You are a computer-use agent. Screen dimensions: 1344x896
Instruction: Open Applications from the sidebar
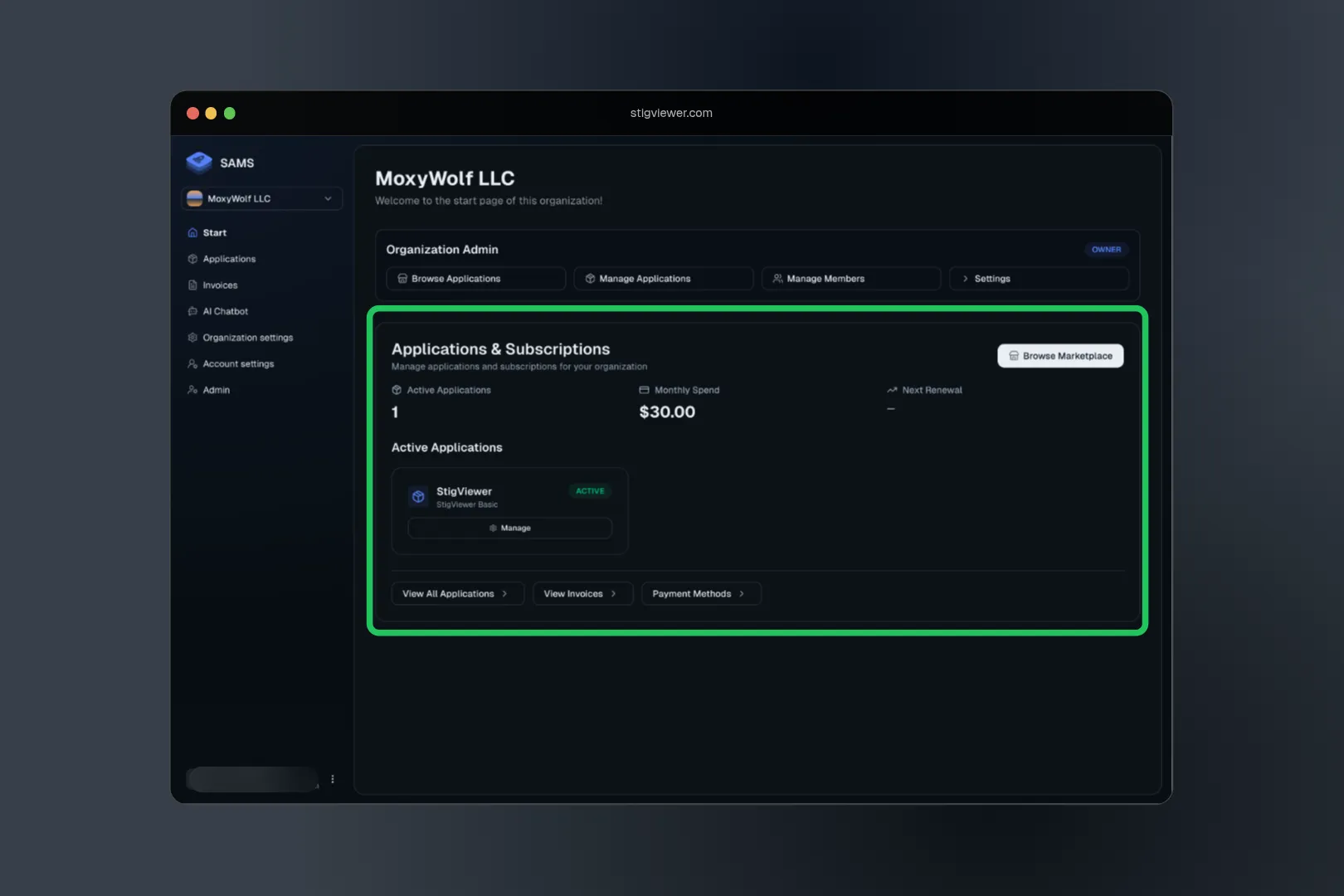point(229,259)
